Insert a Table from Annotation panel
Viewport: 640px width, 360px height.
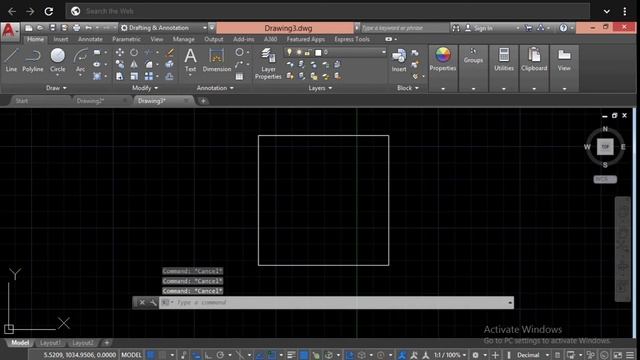[239, 76]
